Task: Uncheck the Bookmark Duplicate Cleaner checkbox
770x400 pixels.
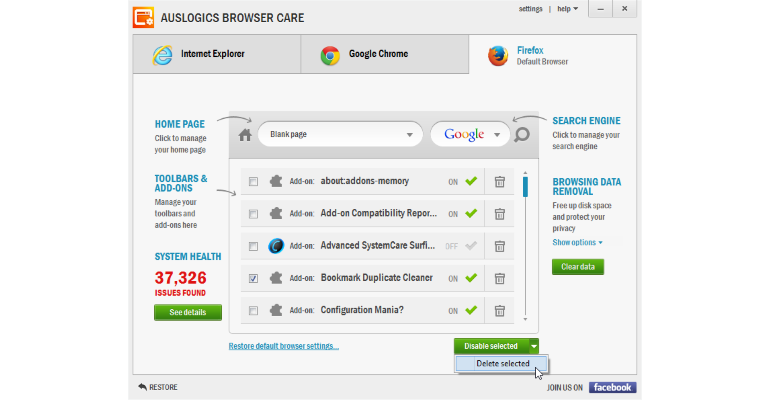Action: point(253,279)
